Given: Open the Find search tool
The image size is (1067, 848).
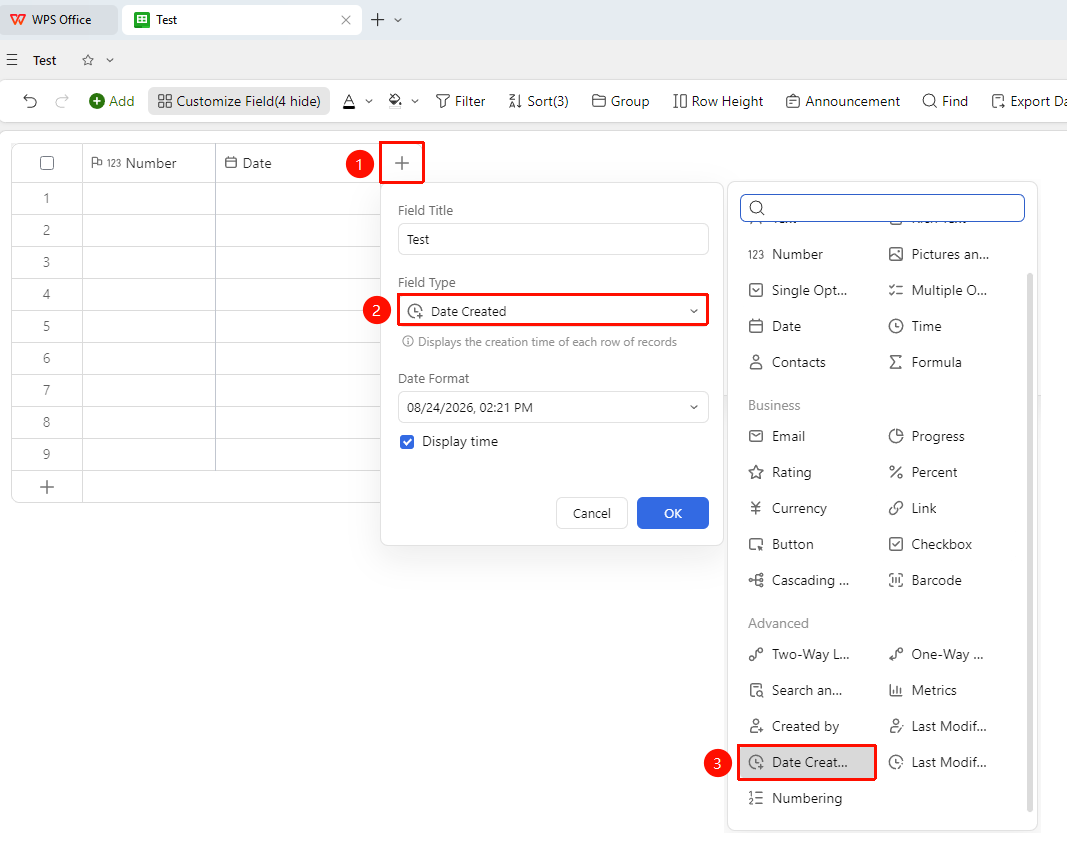Looking at the screenshot, I should coord(945,101).
